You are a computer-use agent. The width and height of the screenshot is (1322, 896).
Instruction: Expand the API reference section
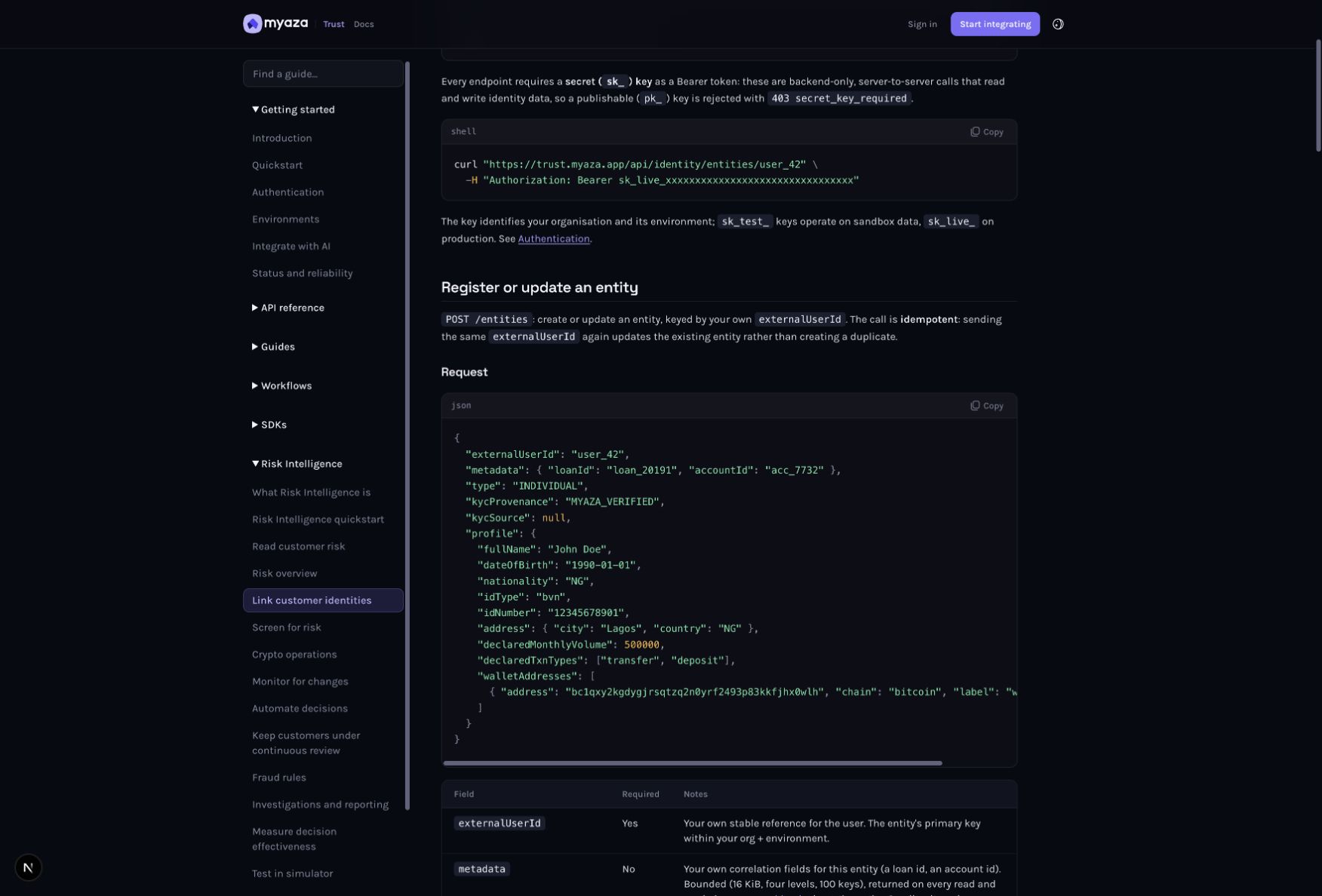click(288, 308)
